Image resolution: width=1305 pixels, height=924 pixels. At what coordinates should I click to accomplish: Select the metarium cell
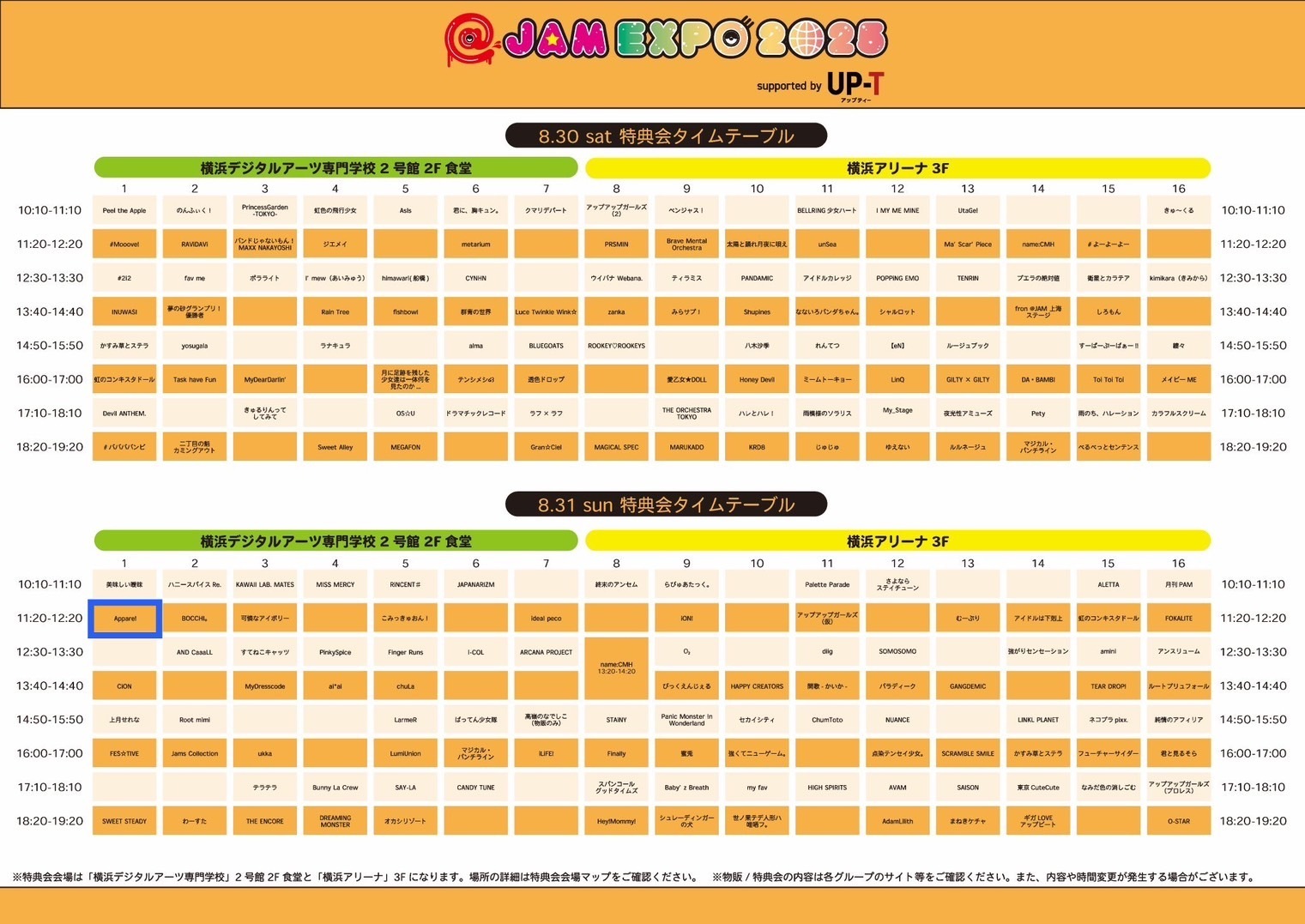[x=476, y=244]
